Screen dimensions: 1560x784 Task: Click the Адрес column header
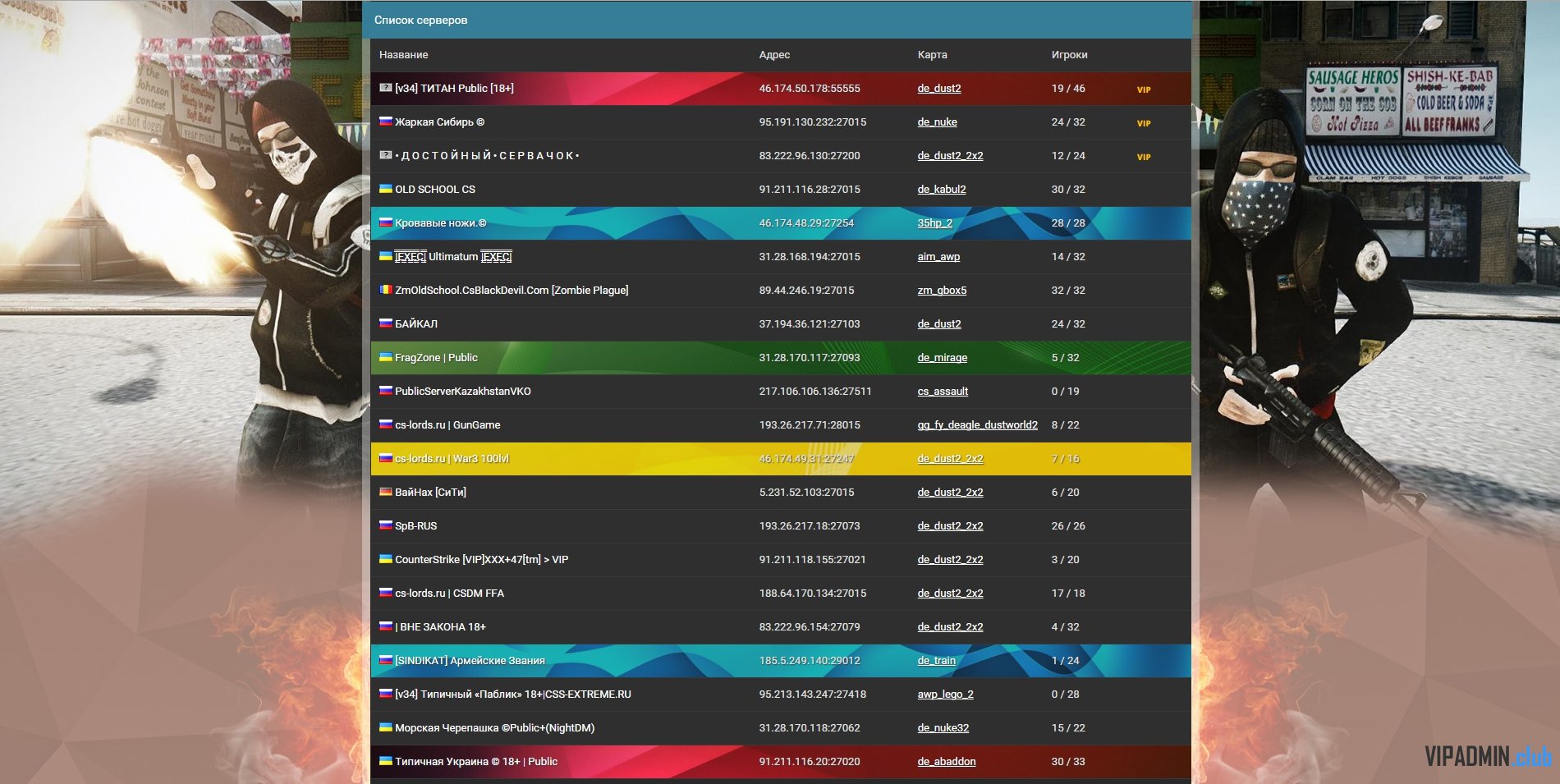pos(774,55)
